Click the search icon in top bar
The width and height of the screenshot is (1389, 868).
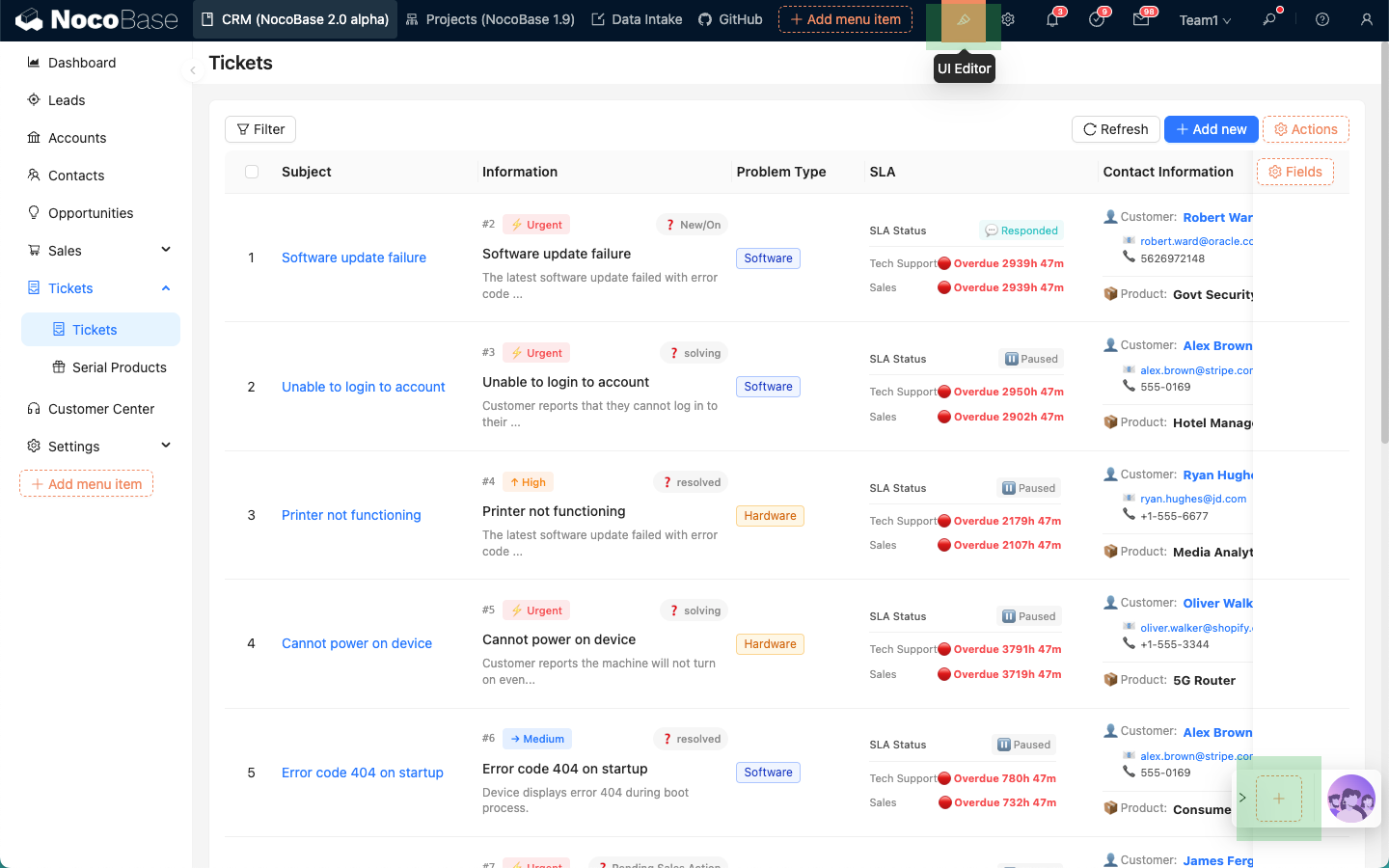point(1269,20)
